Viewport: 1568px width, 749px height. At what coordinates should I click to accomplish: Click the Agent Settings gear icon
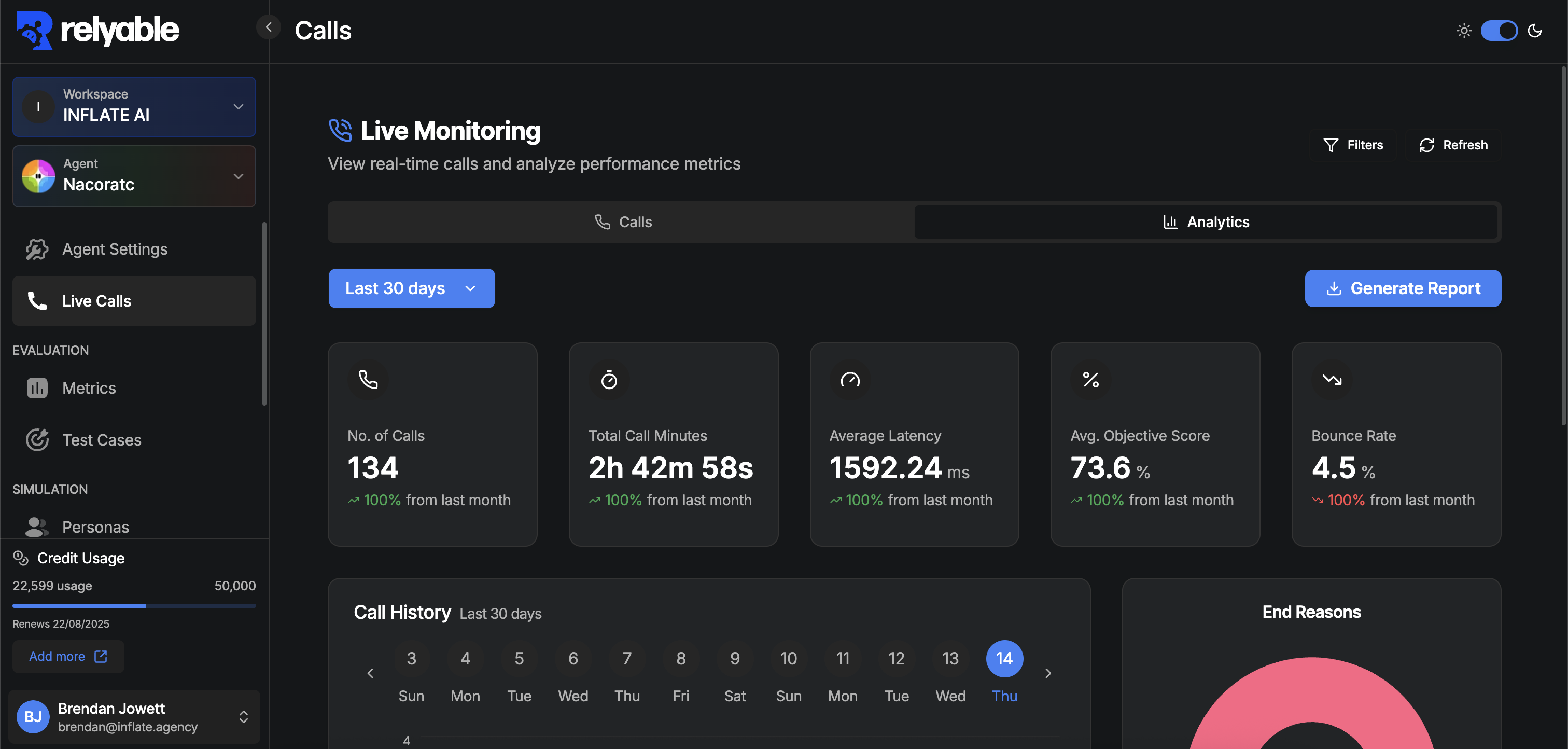37,249
